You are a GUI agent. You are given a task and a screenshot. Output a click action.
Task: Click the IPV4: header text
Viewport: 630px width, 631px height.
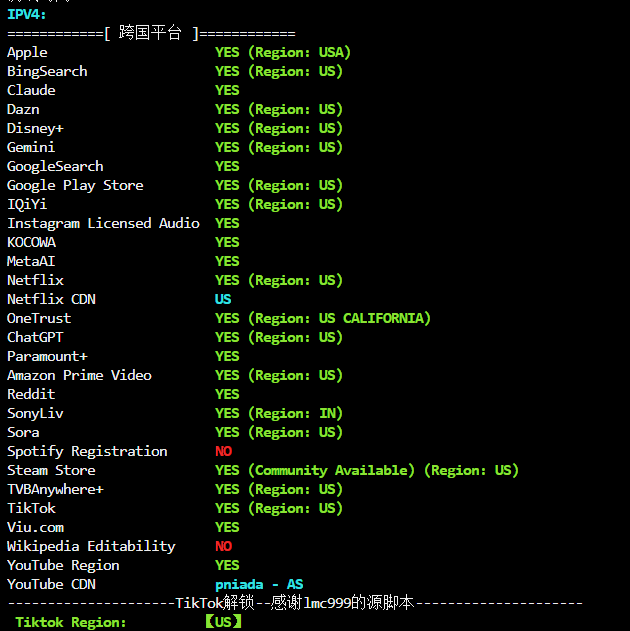[27, 15]
